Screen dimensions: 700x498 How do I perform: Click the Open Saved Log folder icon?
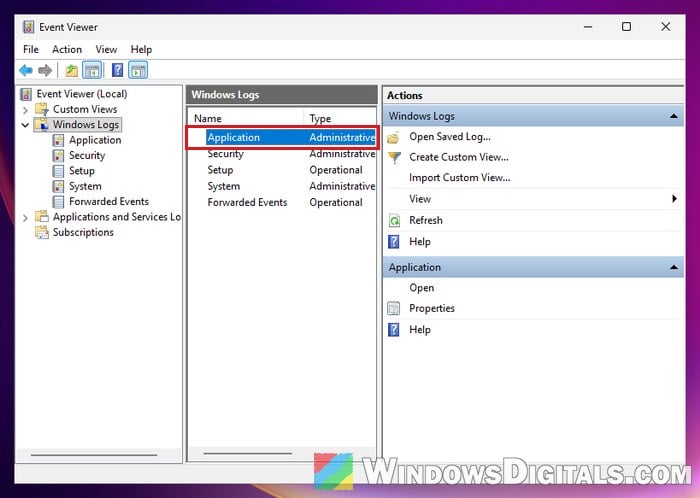394,137
